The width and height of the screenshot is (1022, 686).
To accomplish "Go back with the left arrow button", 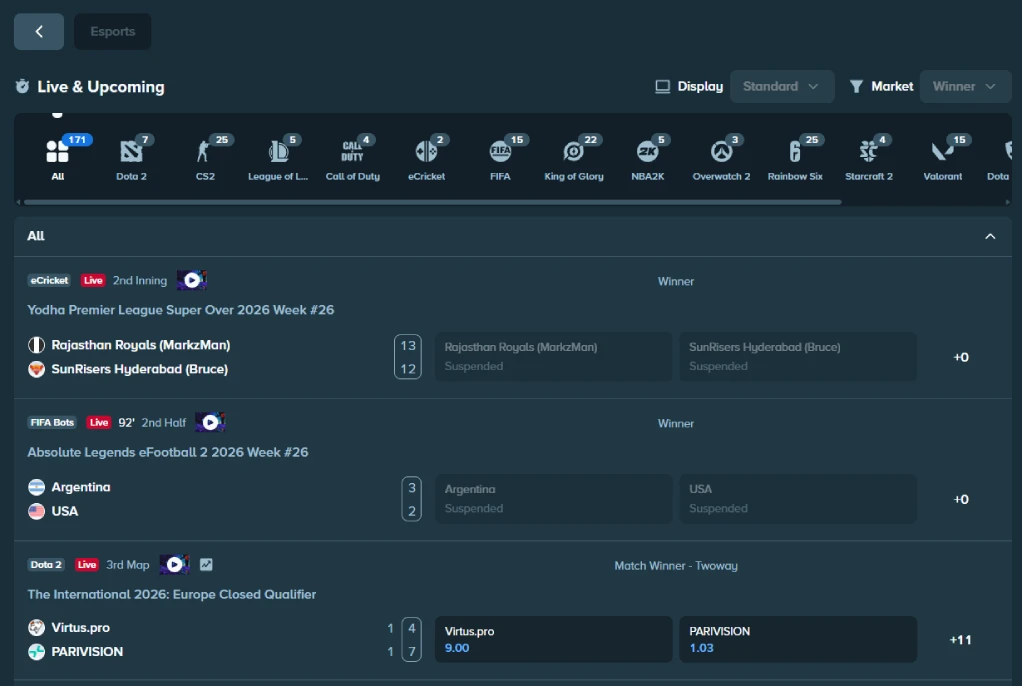I will point(39,31).
